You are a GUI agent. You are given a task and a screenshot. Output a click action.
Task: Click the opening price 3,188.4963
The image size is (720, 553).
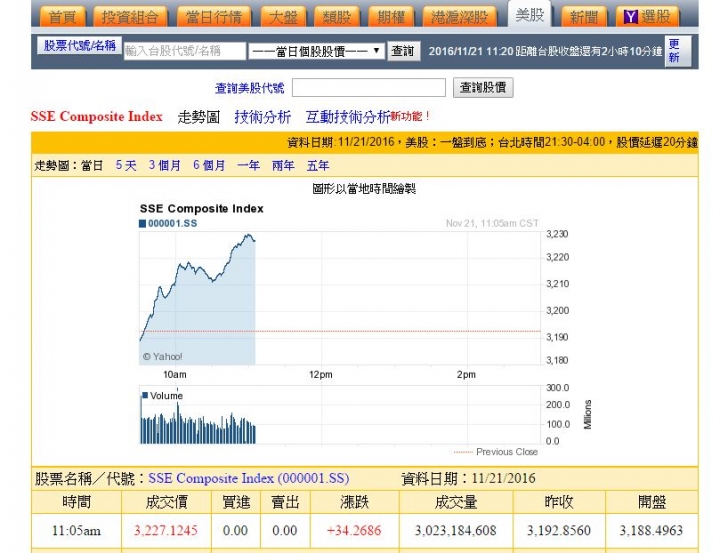(x=651, y=530)
